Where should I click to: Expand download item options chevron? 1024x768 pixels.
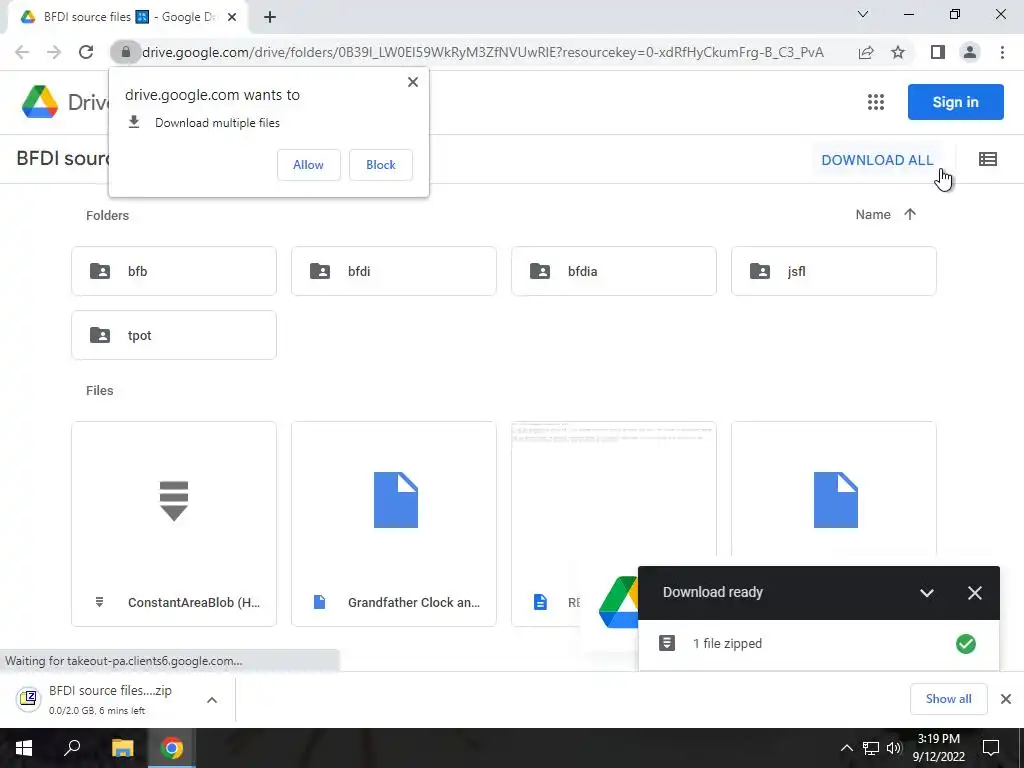click(x=212, y=700)
